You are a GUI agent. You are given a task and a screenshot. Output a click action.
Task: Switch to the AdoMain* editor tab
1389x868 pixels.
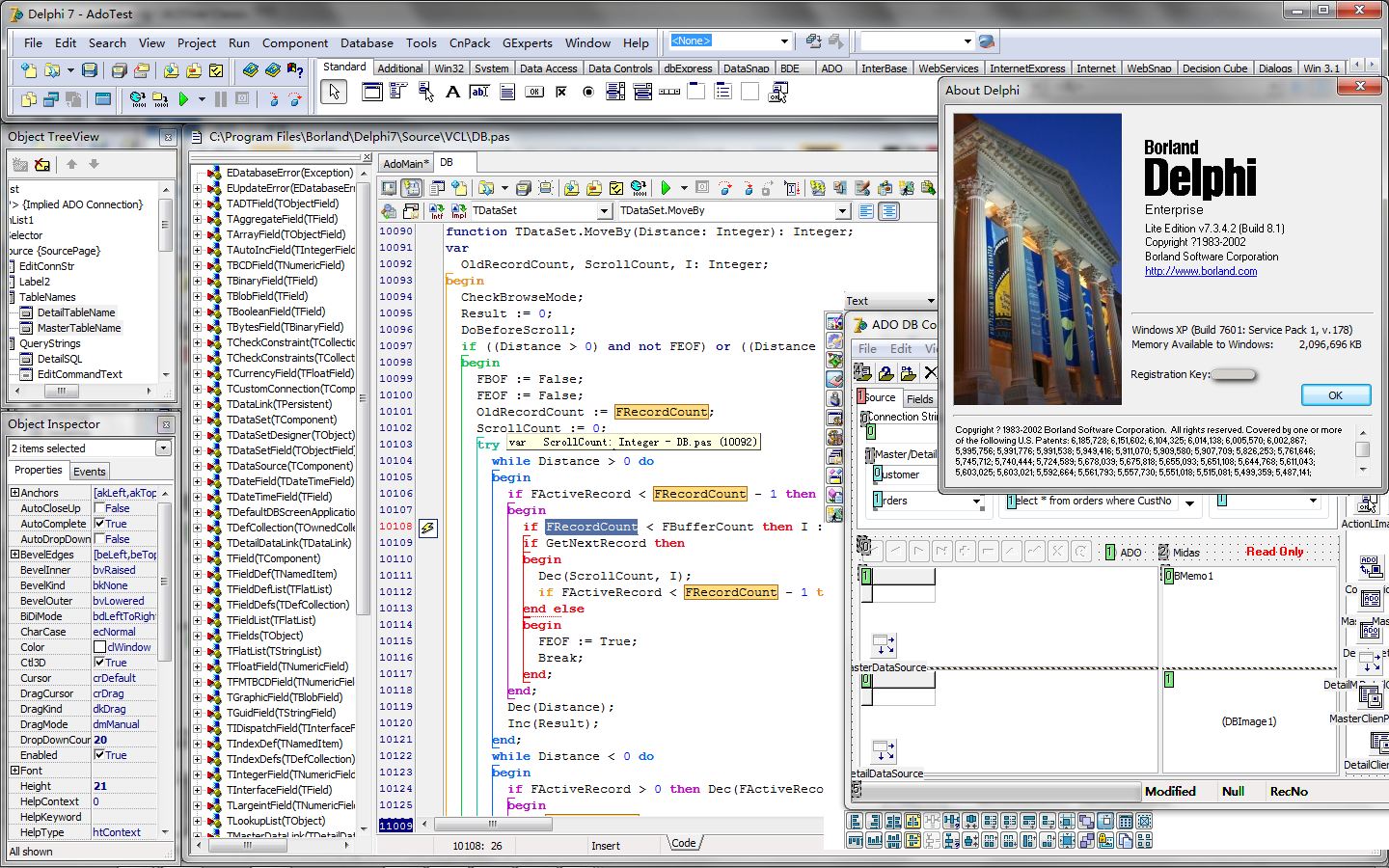point(403,164)
